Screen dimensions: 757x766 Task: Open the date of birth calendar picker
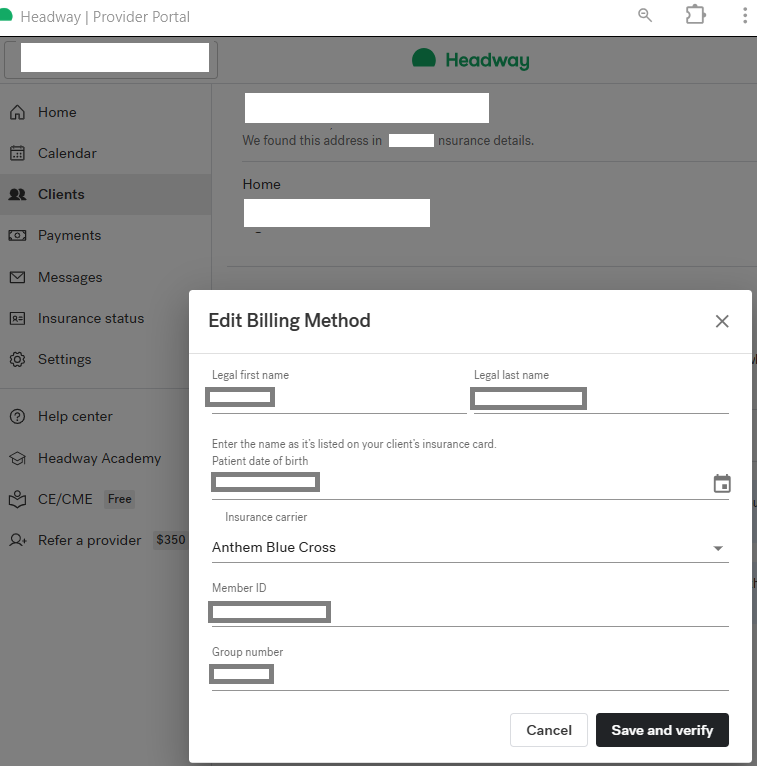coord(722,484)
